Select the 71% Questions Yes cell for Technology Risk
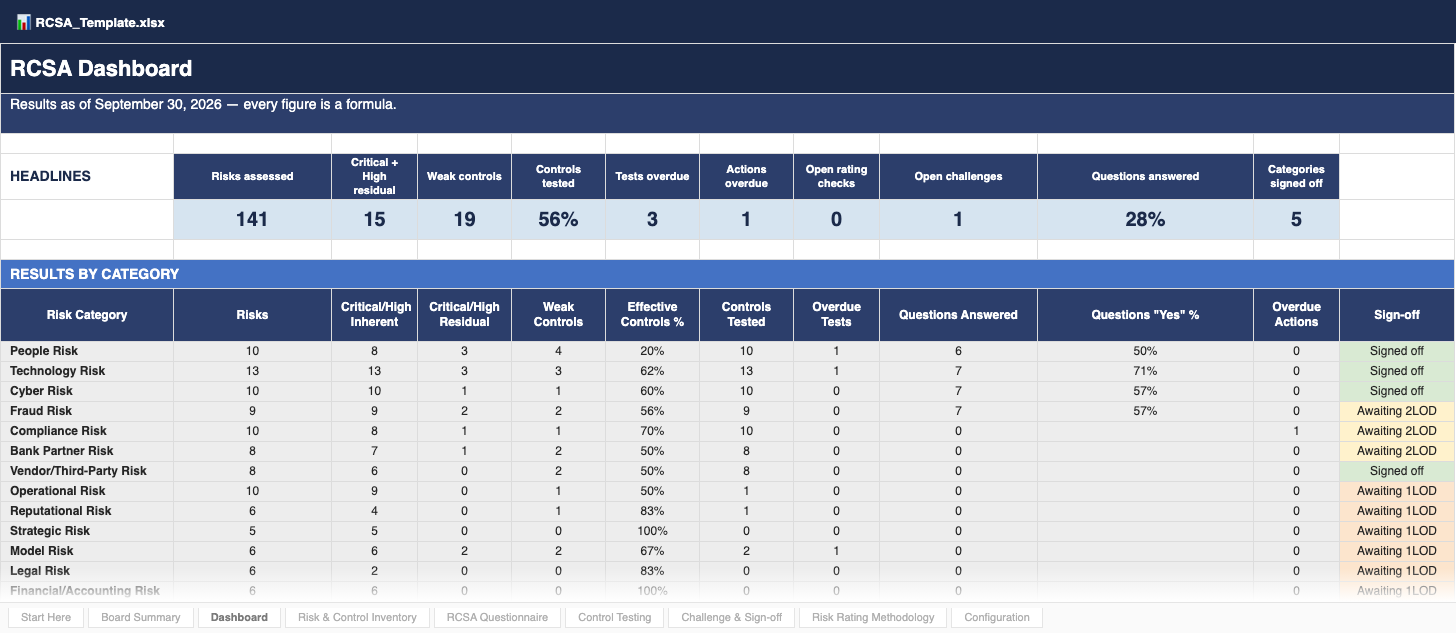This screenshot has width=1456, height=633. coord(1145,371)
